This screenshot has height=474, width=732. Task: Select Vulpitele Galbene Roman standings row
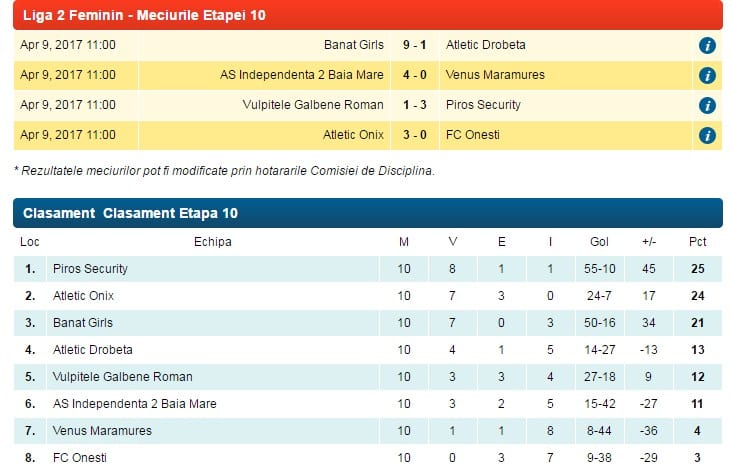coord(368,377)
